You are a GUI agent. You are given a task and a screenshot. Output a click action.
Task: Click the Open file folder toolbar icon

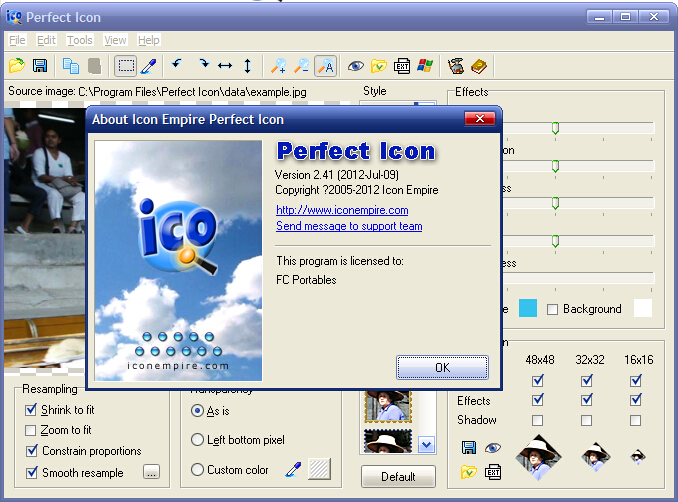[x=17, y=66]
